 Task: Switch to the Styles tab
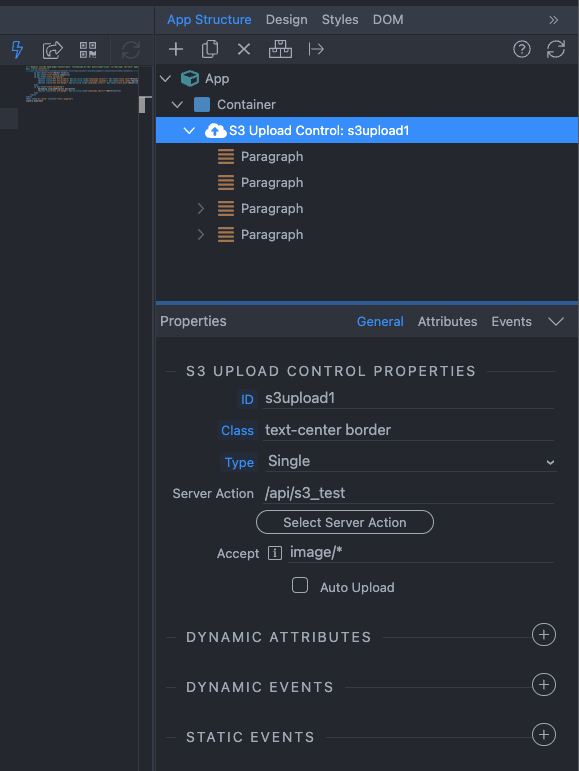[340, 20]
